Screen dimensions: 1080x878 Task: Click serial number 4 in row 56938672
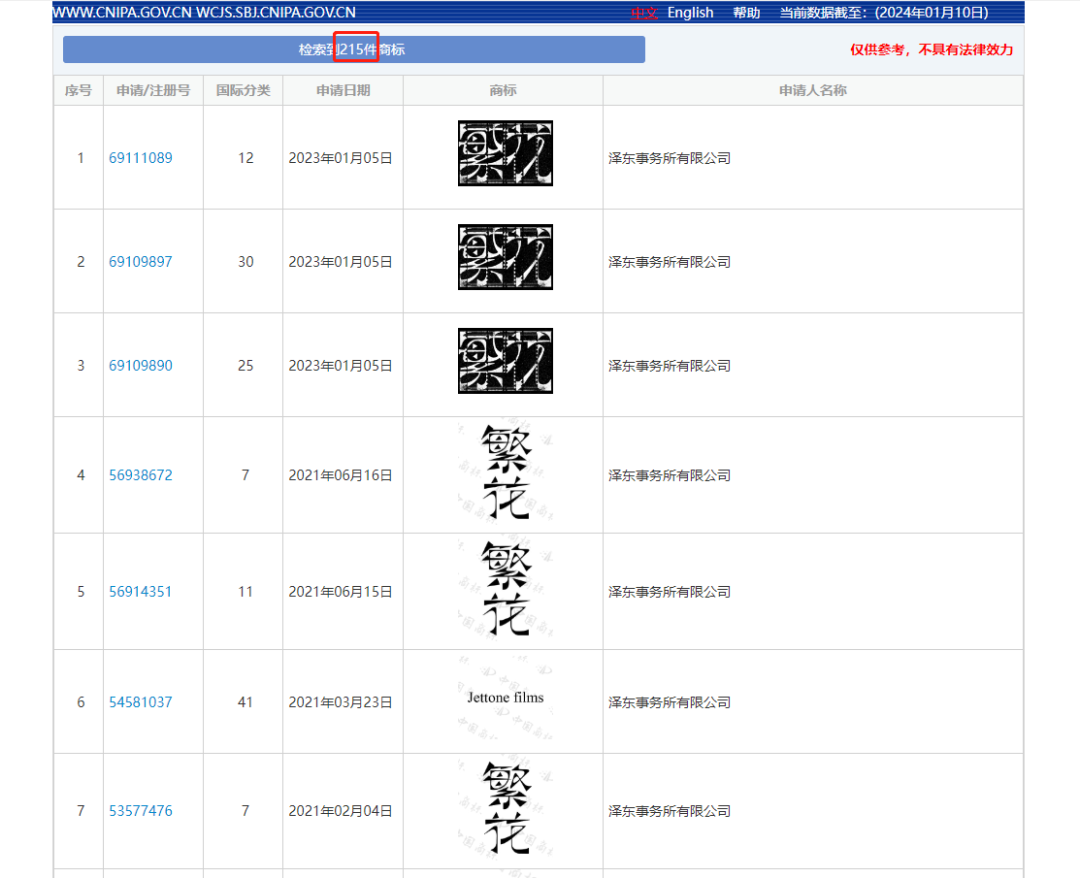[81, 475]
